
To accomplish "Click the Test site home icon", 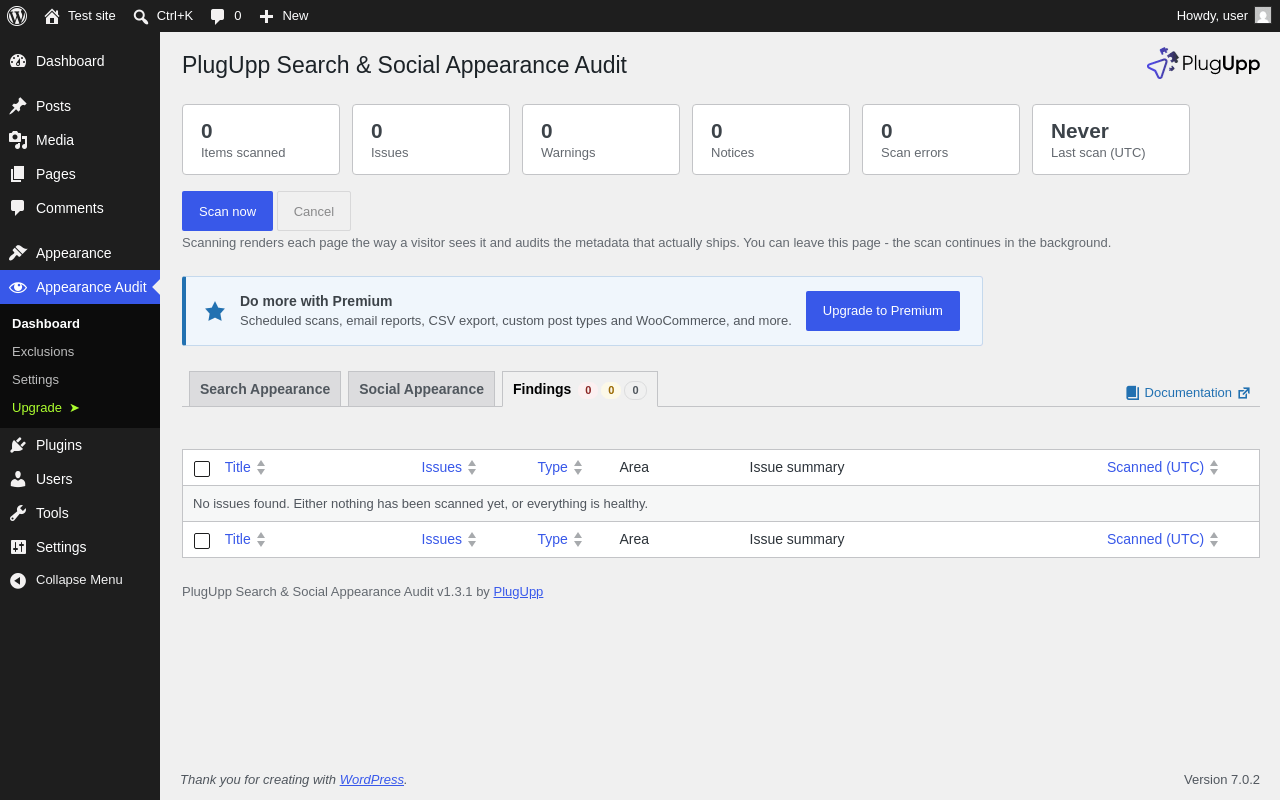I will click(52, 16).
